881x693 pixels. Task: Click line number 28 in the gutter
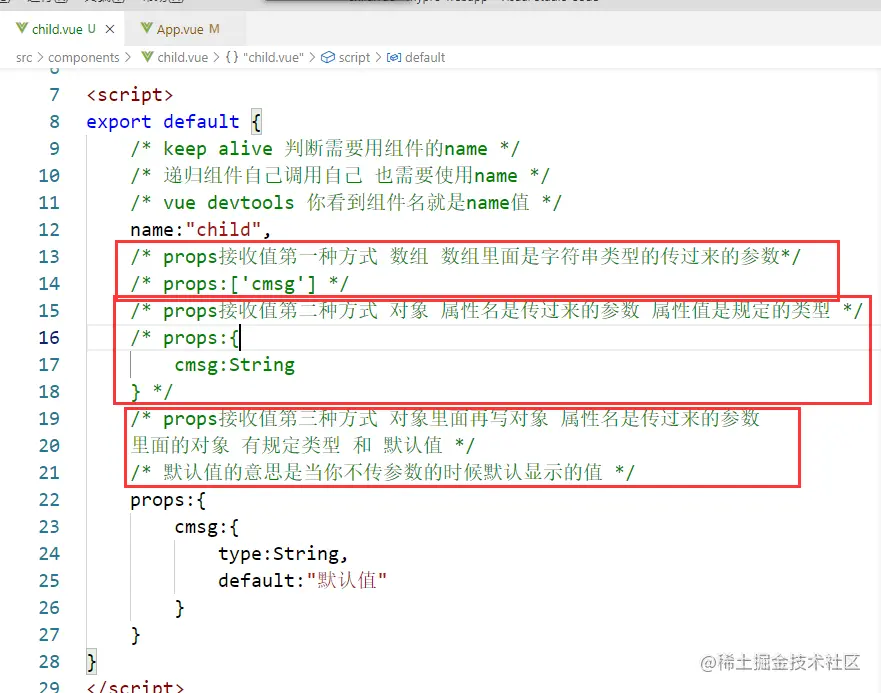point(48,661)
